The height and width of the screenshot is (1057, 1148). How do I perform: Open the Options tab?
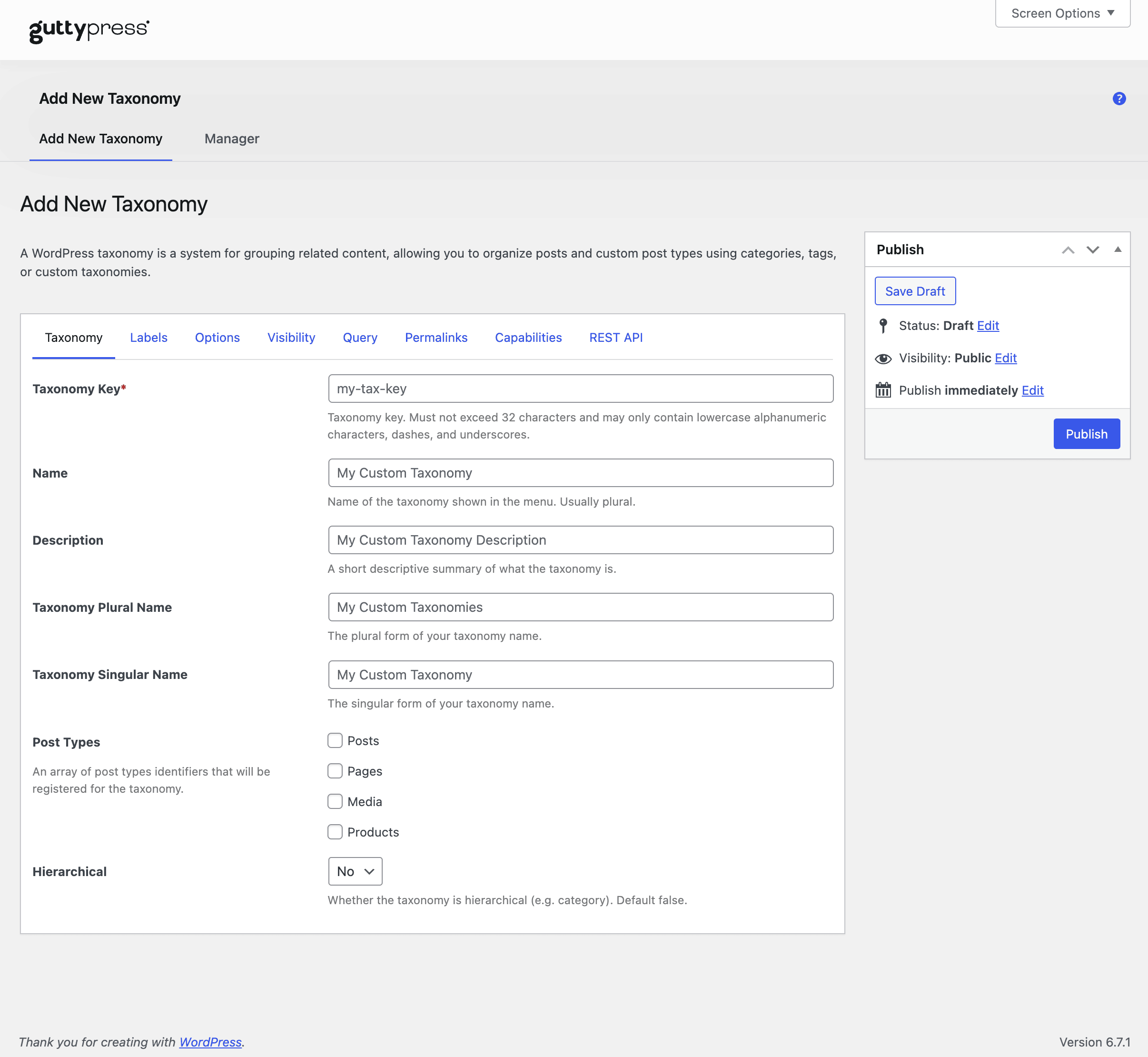(217, 338)
